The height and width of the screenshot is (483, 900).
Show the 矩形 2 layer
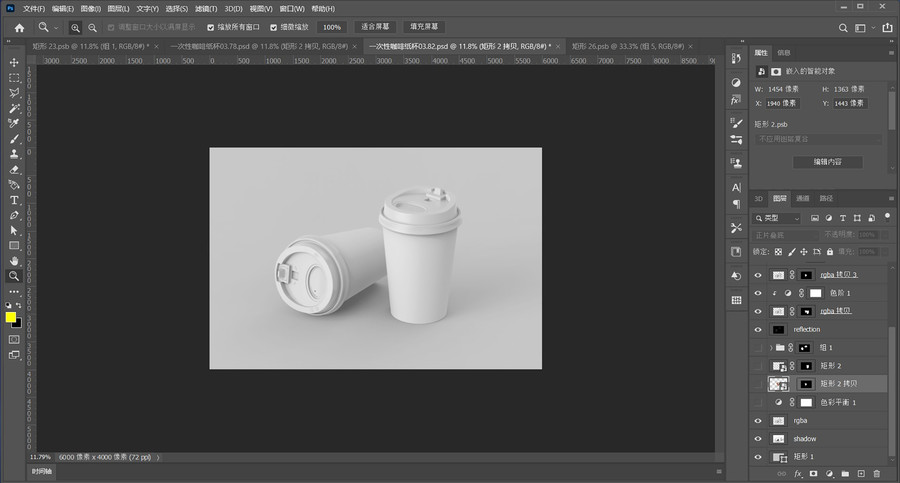pos(758,366)
